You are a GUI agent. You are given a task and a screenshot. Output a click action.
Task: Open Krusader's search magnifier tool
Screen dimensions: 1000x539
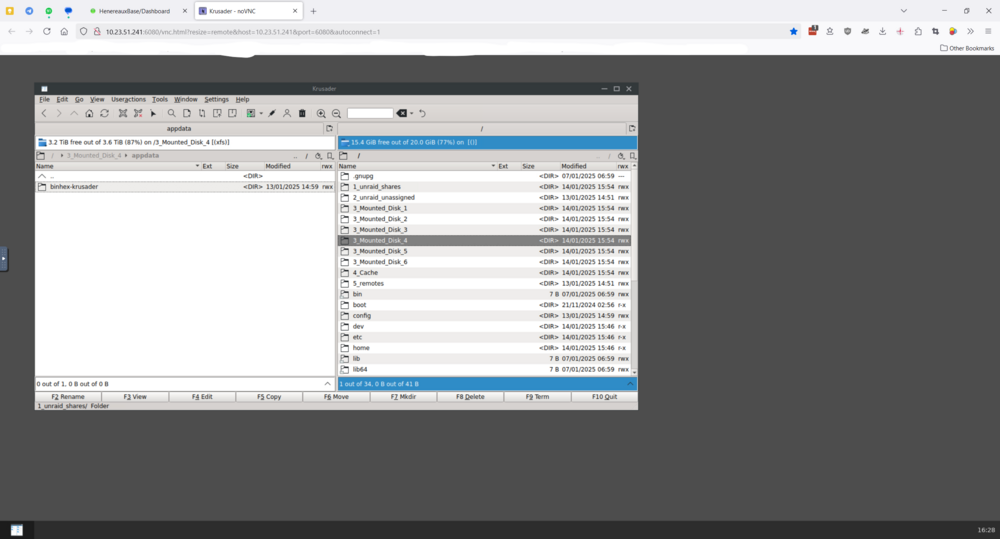(172, 114)
